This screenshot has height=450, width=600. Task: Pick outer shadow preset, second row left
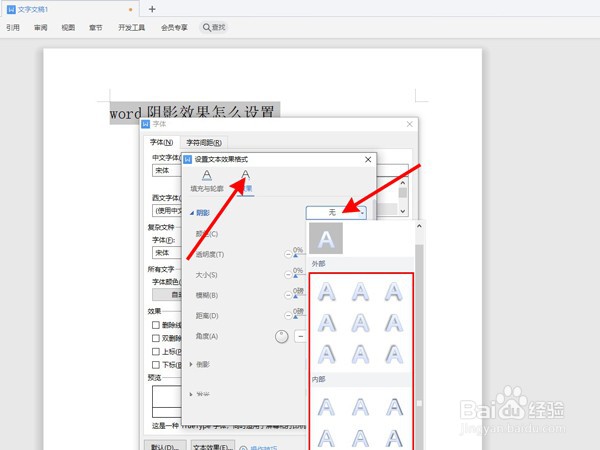(x=327, y=323)
